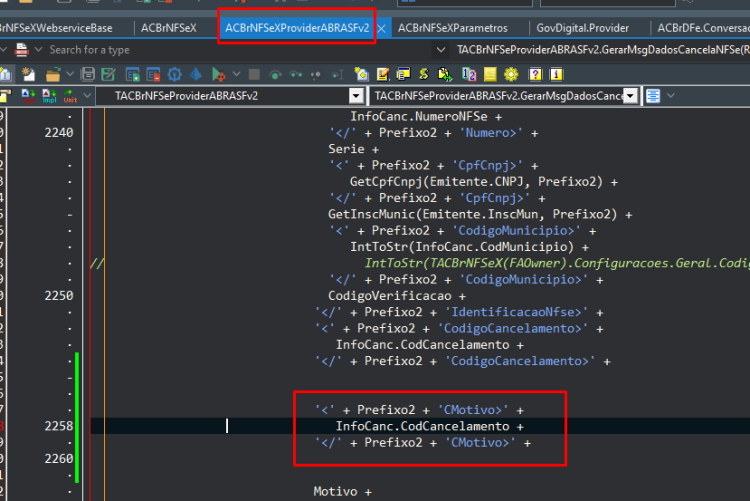Click the stacked windows icon in toolbar
This screenshot has height=501, width=750.
[403, 74]
